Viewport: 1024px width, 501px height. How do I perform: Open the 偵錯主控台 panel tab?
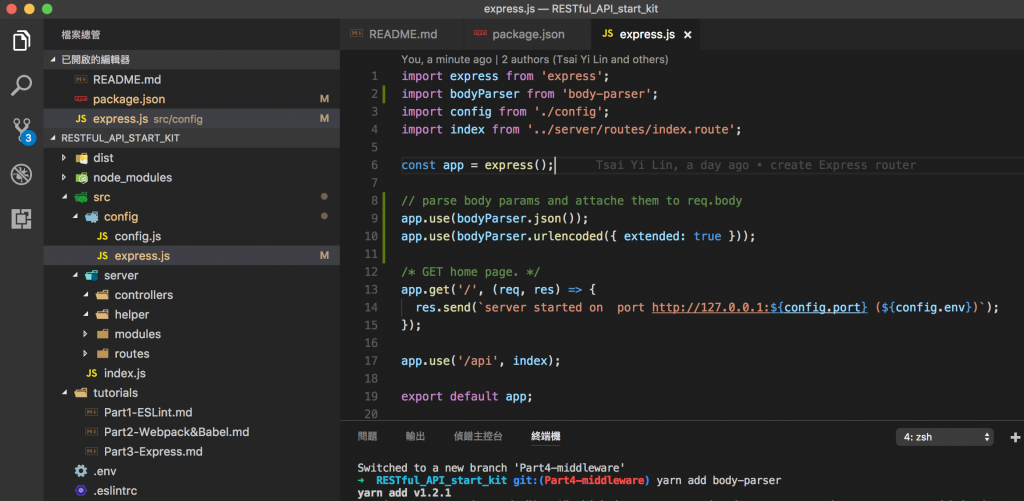click(478, 437)
